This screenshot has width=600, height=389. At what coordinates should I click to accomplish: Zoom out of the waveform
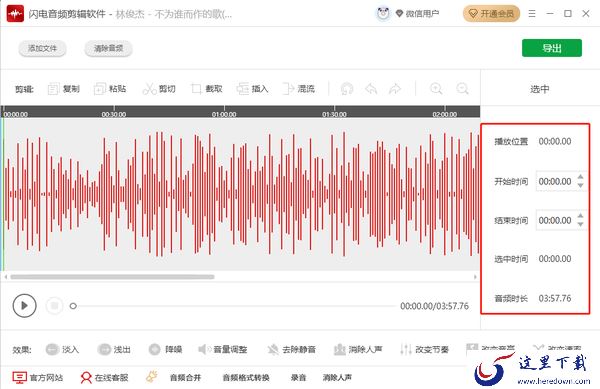(462, 89)
